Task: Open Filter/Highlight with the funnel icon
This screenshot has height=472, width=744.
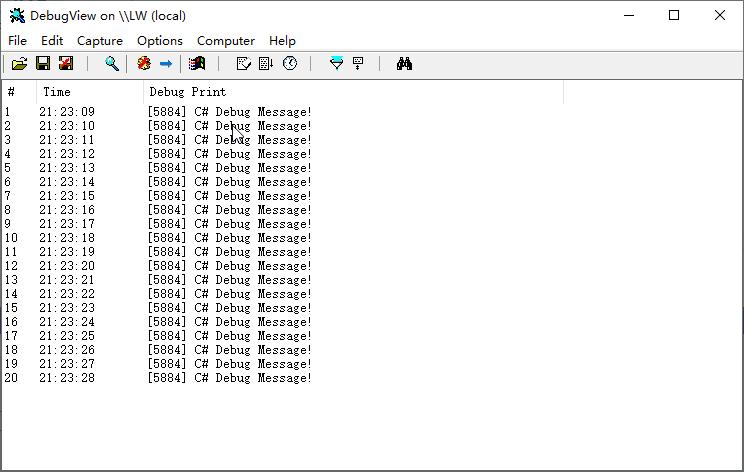Action: (x=336, y=64)
